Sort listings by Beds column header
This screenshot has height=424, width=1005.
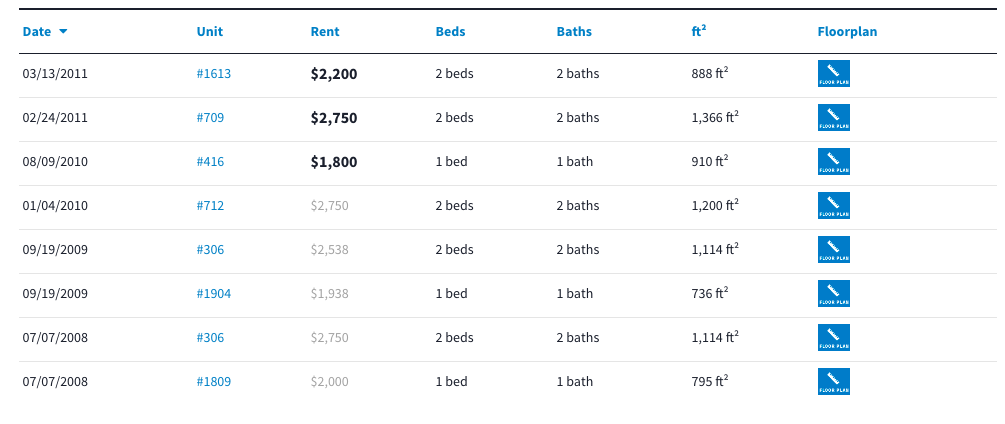(x=450, y=32)
